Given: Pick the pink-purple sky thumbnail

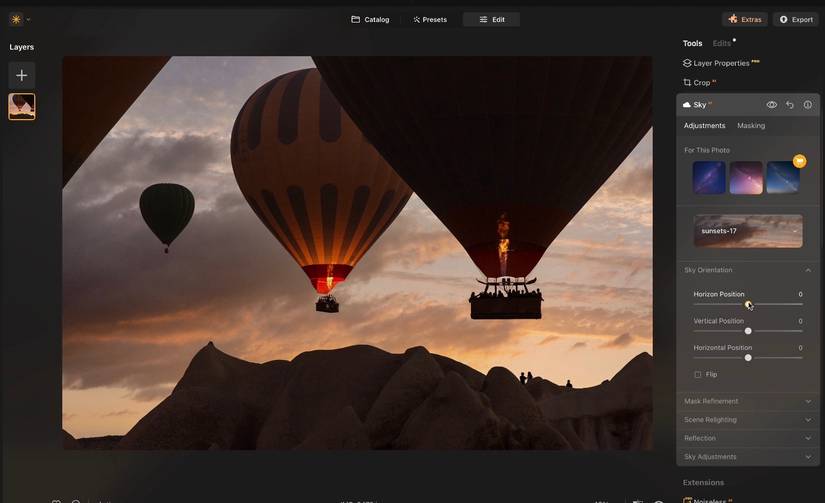Looking at the screenshot, I should coord(746,178).
